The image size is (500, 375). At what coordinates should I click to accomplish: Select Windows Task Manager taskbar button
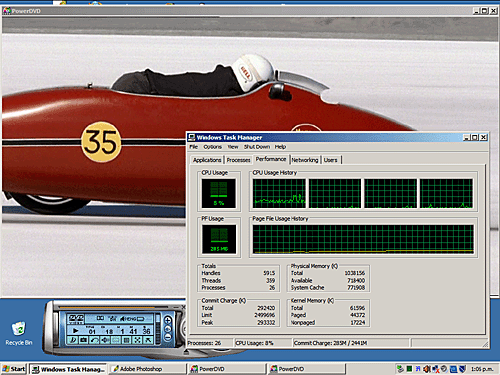[68, 369]
